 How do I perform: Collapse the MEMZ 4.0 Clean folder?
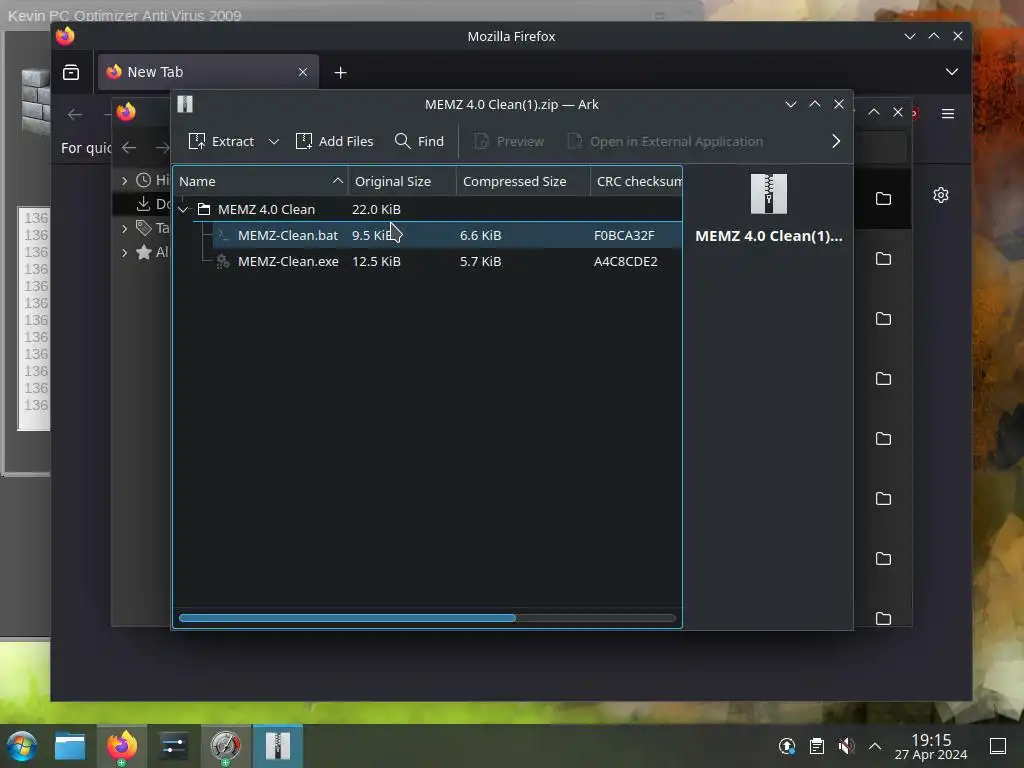(x=184, y=210)
